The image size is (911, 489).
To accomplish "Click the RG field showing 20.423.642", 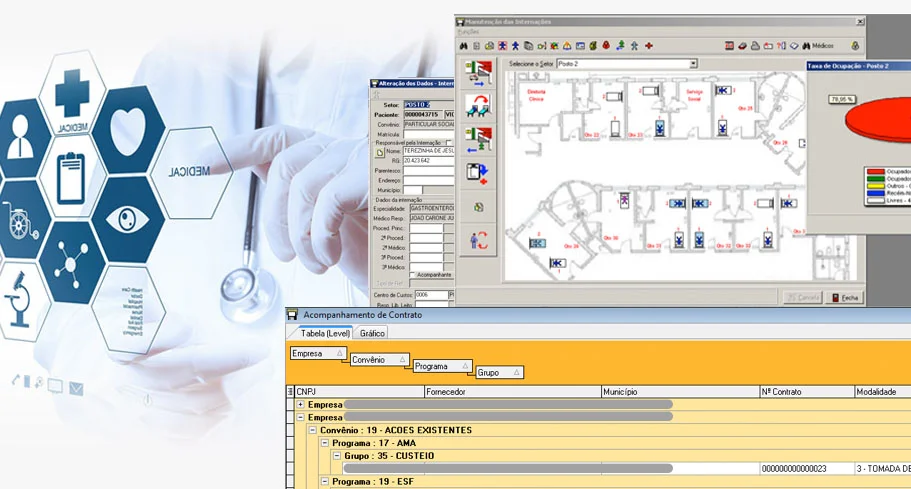I will click(x=429, y=161).
